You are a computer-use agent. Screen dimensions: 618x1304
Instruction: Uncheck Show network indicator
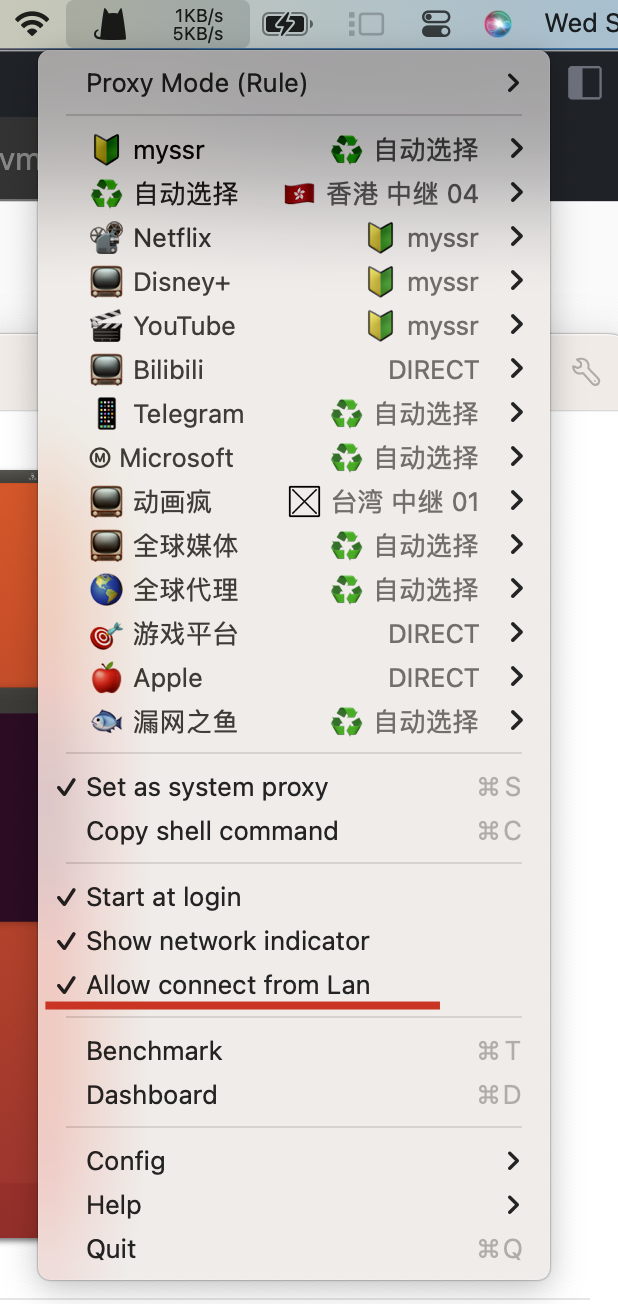click(227, 941)
